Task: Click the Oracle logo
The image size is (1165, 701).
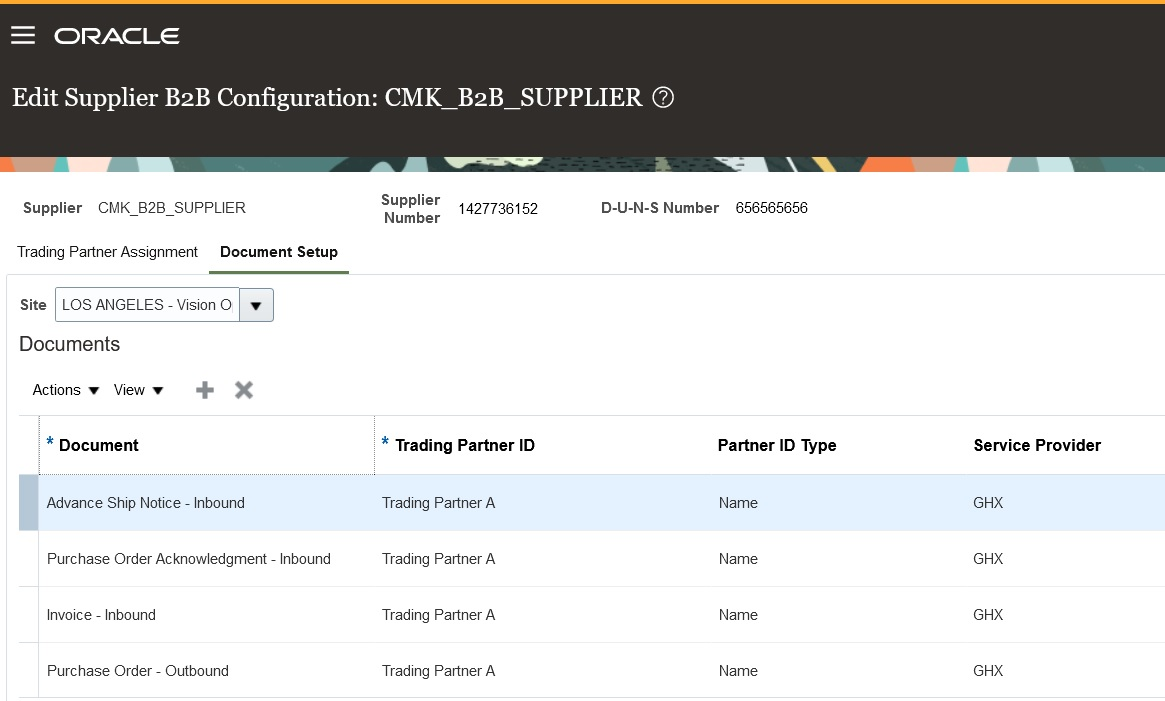Action: tap(116, 35)
